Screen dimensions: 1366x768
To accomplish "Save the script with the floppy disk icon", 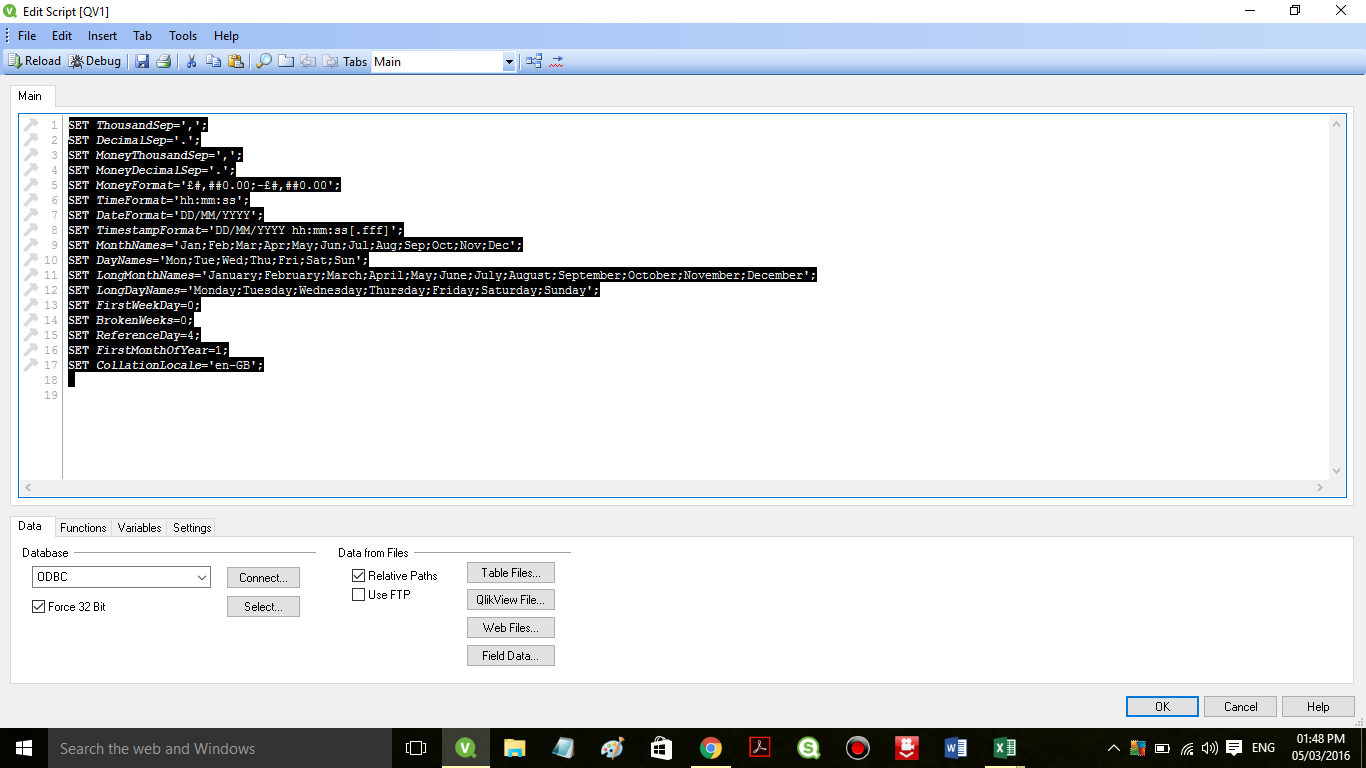I will click(142, 61).
